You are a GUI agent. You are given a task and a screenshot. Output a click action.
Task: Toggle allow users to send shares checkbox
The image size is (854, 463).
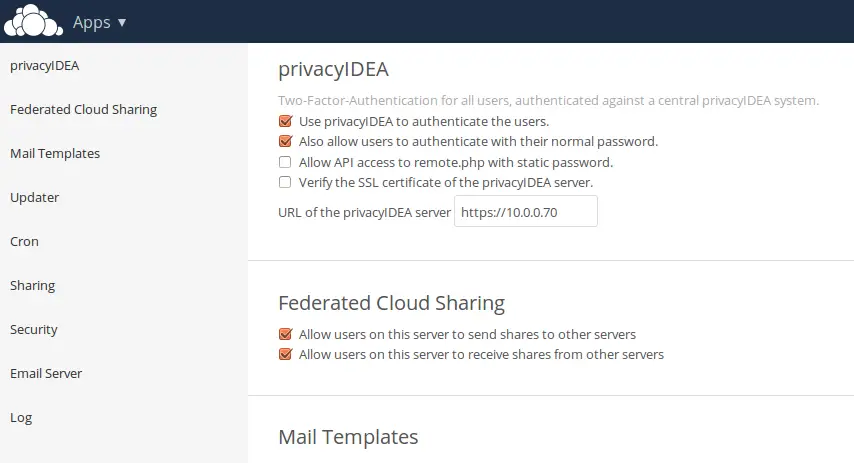coord(285,334)
